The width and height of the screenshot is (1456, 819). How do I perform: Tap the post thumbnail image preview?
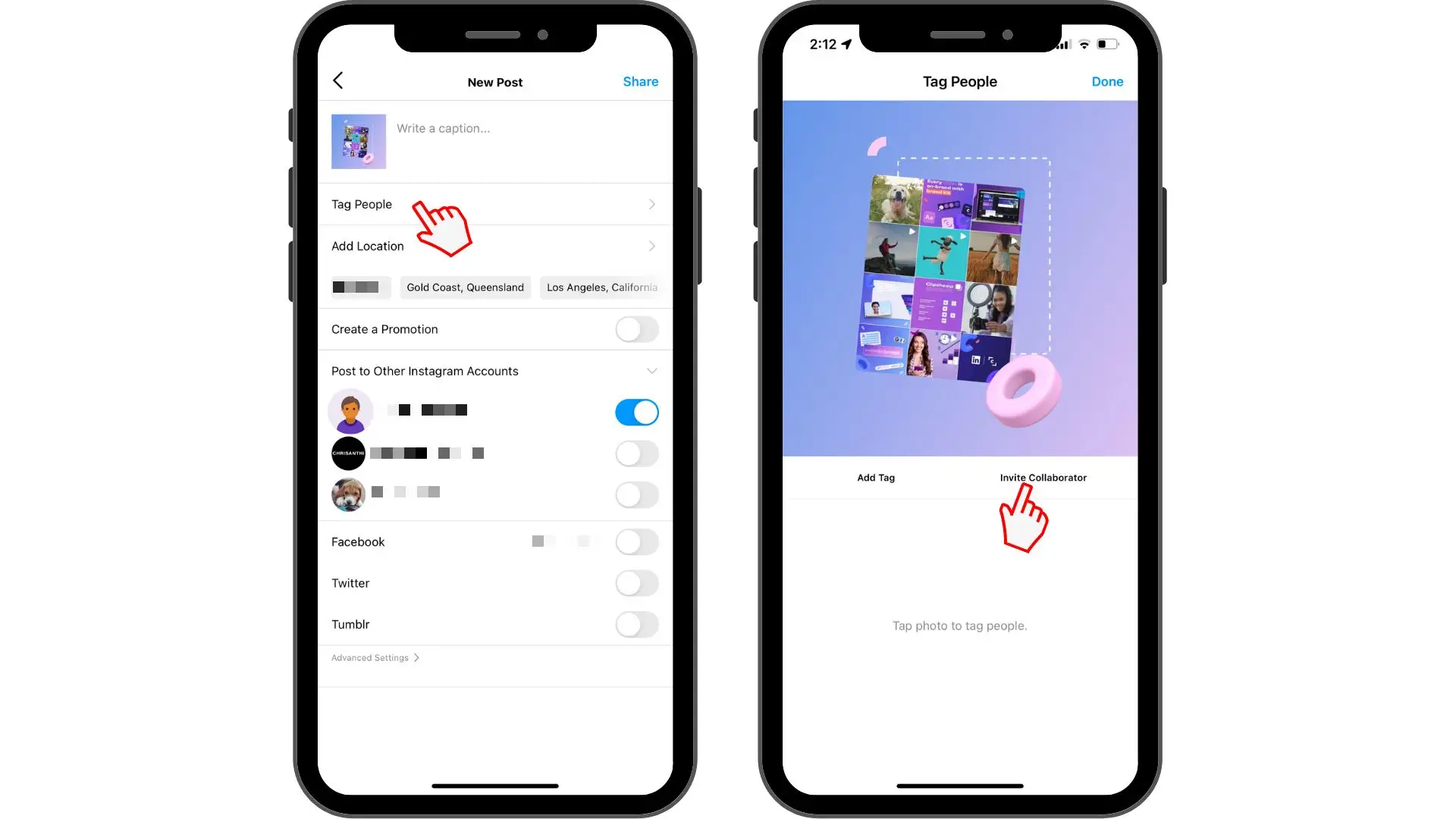[x=358, y=140]
